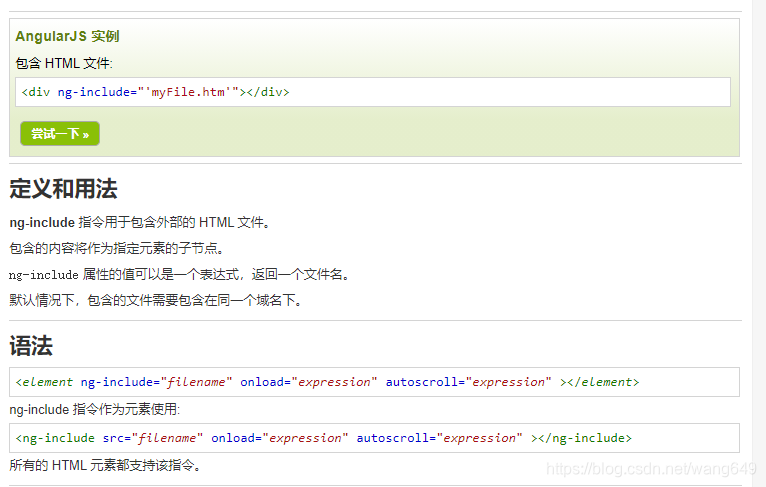Click the '语法' heading
This screenshot has width=766, height=487.
(x=31, y=346)
